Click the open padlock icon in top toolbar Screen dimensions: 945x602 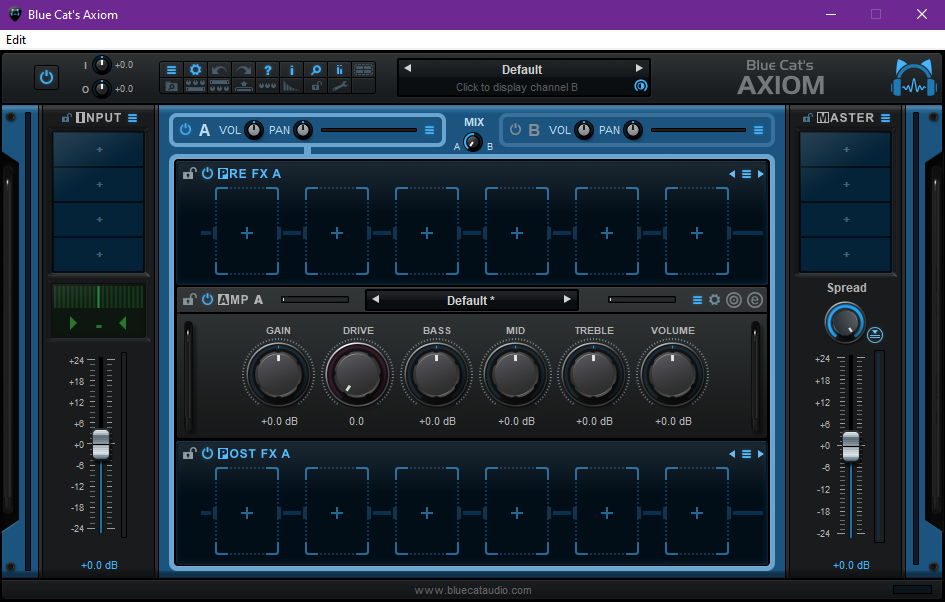316,86
